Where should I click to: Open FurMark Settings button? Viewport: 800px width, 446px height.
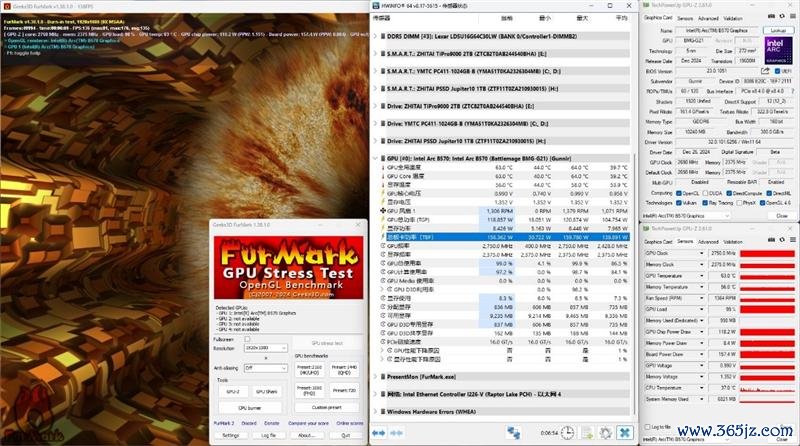[x=231, y=435]
